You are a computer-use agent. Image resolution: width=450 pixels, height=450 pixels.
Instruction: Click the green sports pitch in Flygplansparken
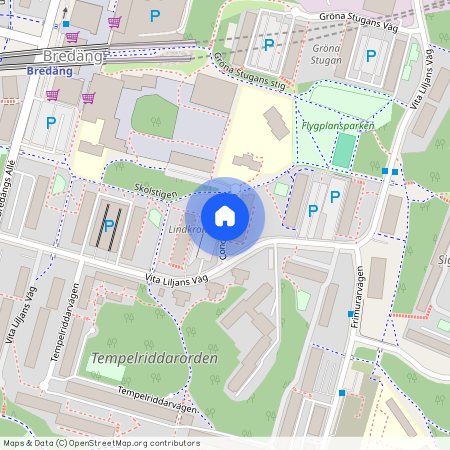(x=344, y=151)
